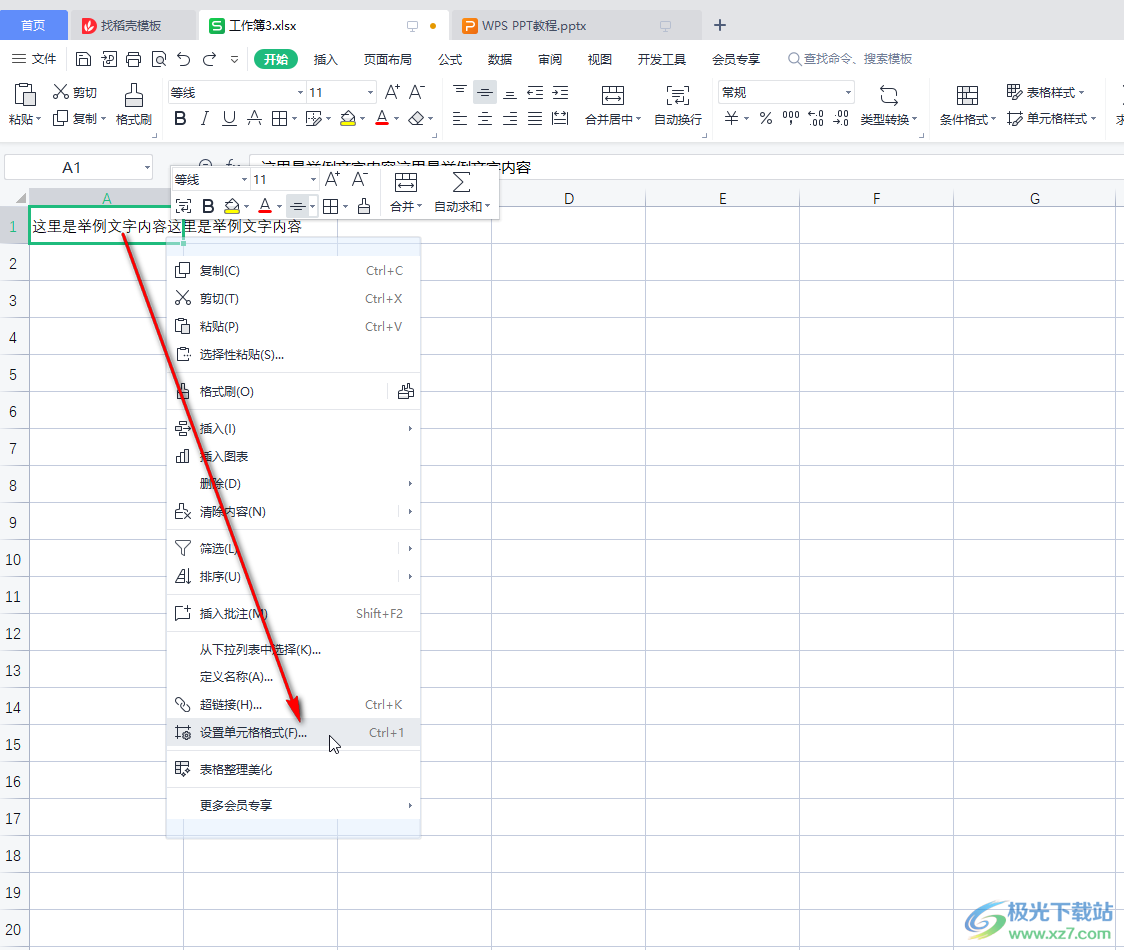Click the Redo arrow icon

point(209,60)
